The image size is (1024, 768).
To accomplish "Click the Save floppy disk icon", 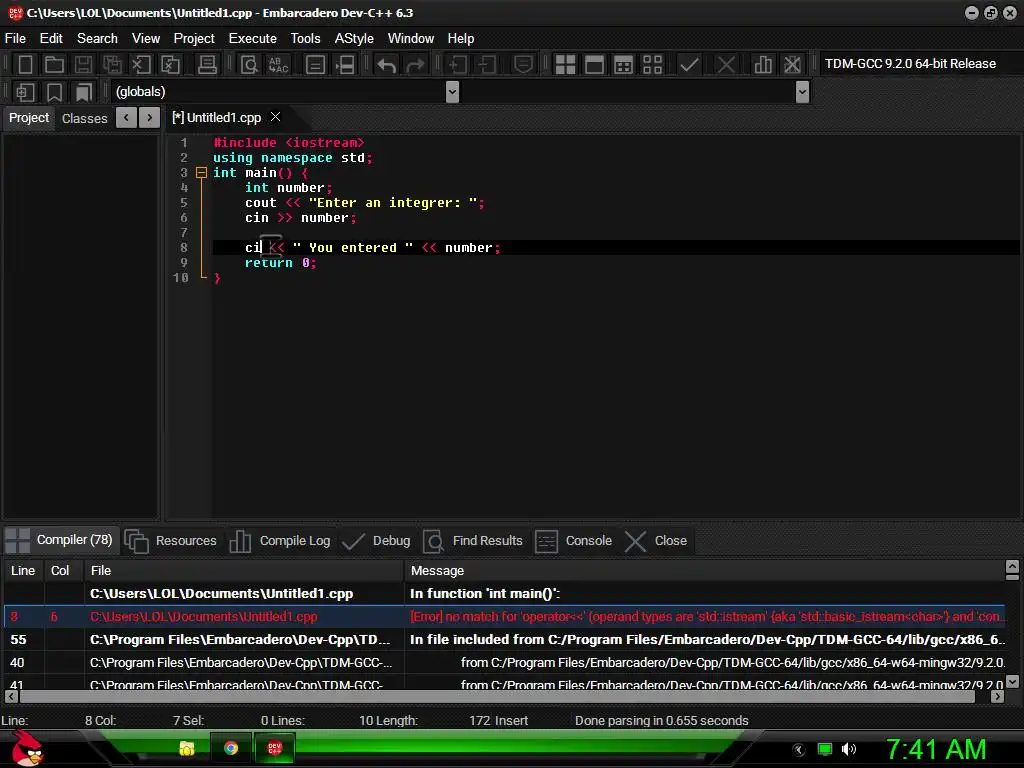I will [x=83, y=64].
